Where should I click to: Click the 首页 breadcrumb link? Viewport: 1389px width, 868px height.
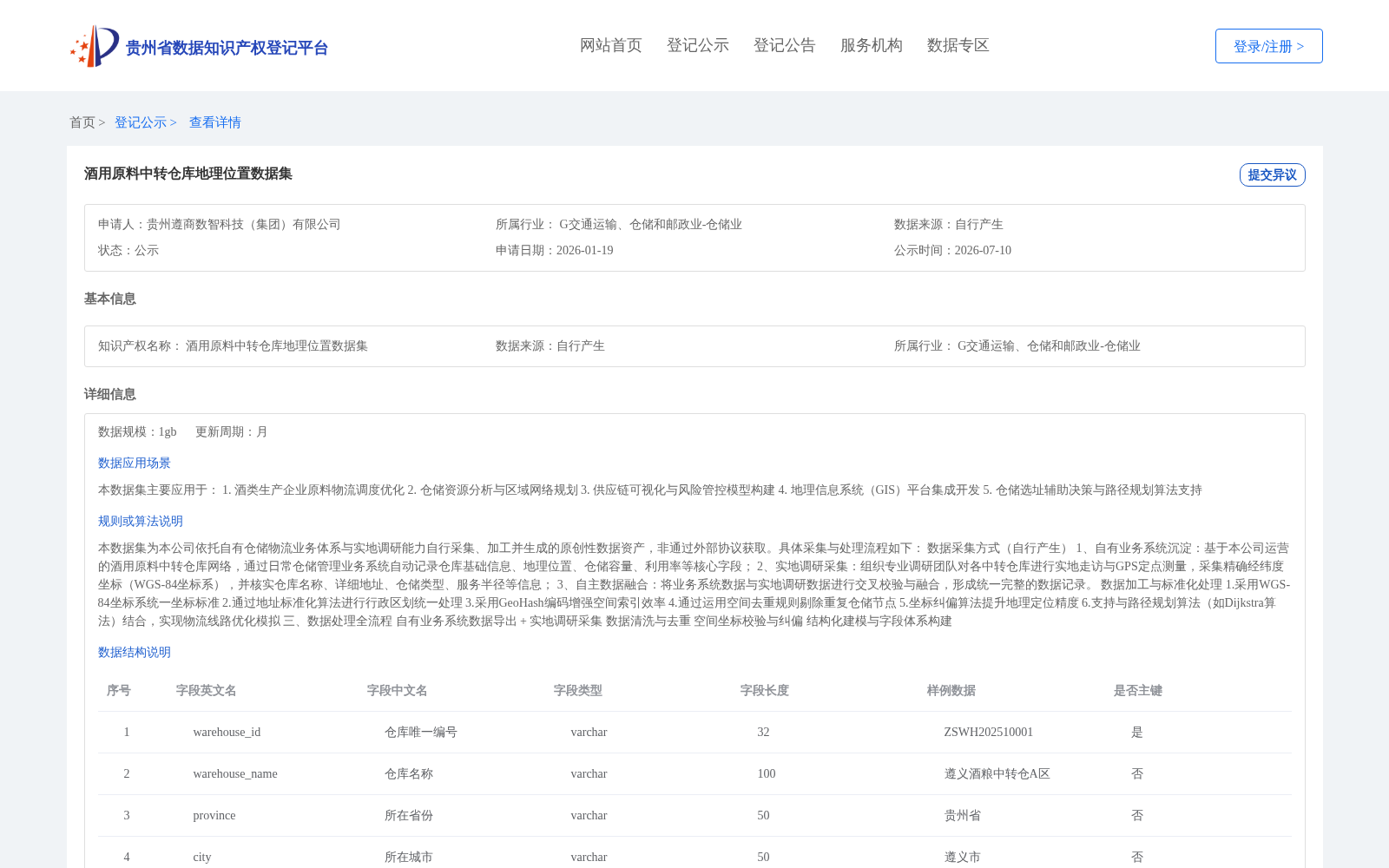coord(82,122)
